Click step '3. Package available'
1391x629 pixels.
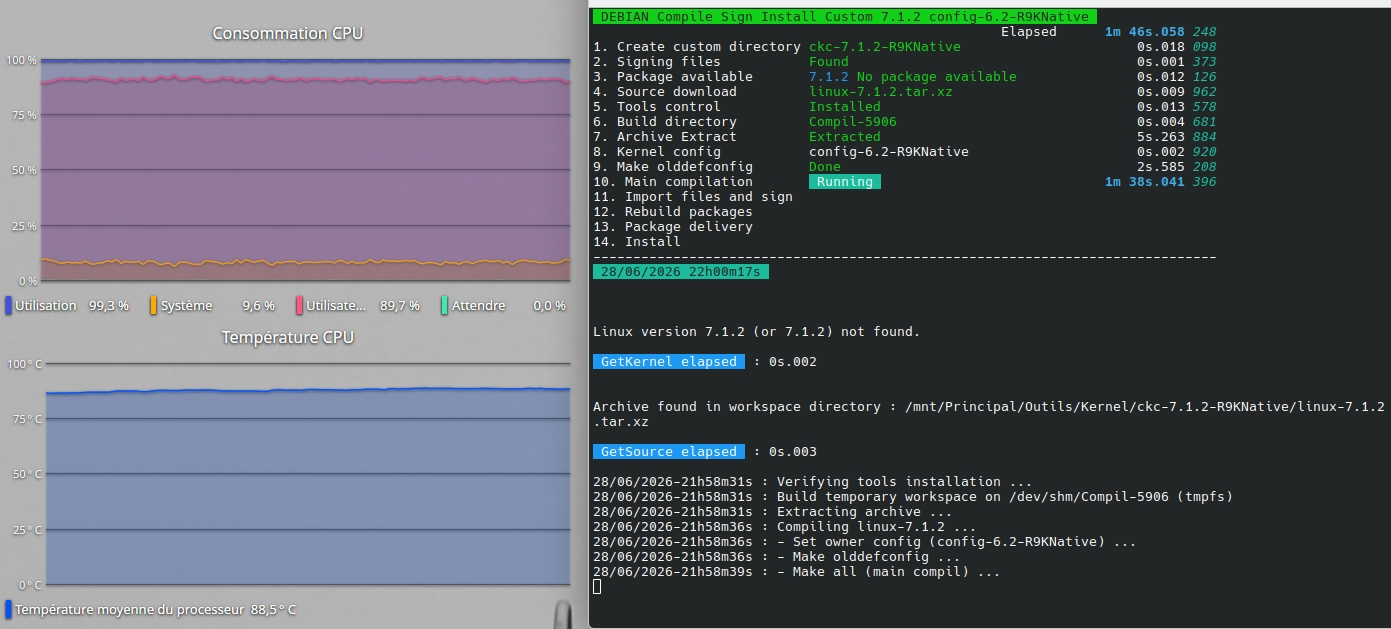coord(673,77)
